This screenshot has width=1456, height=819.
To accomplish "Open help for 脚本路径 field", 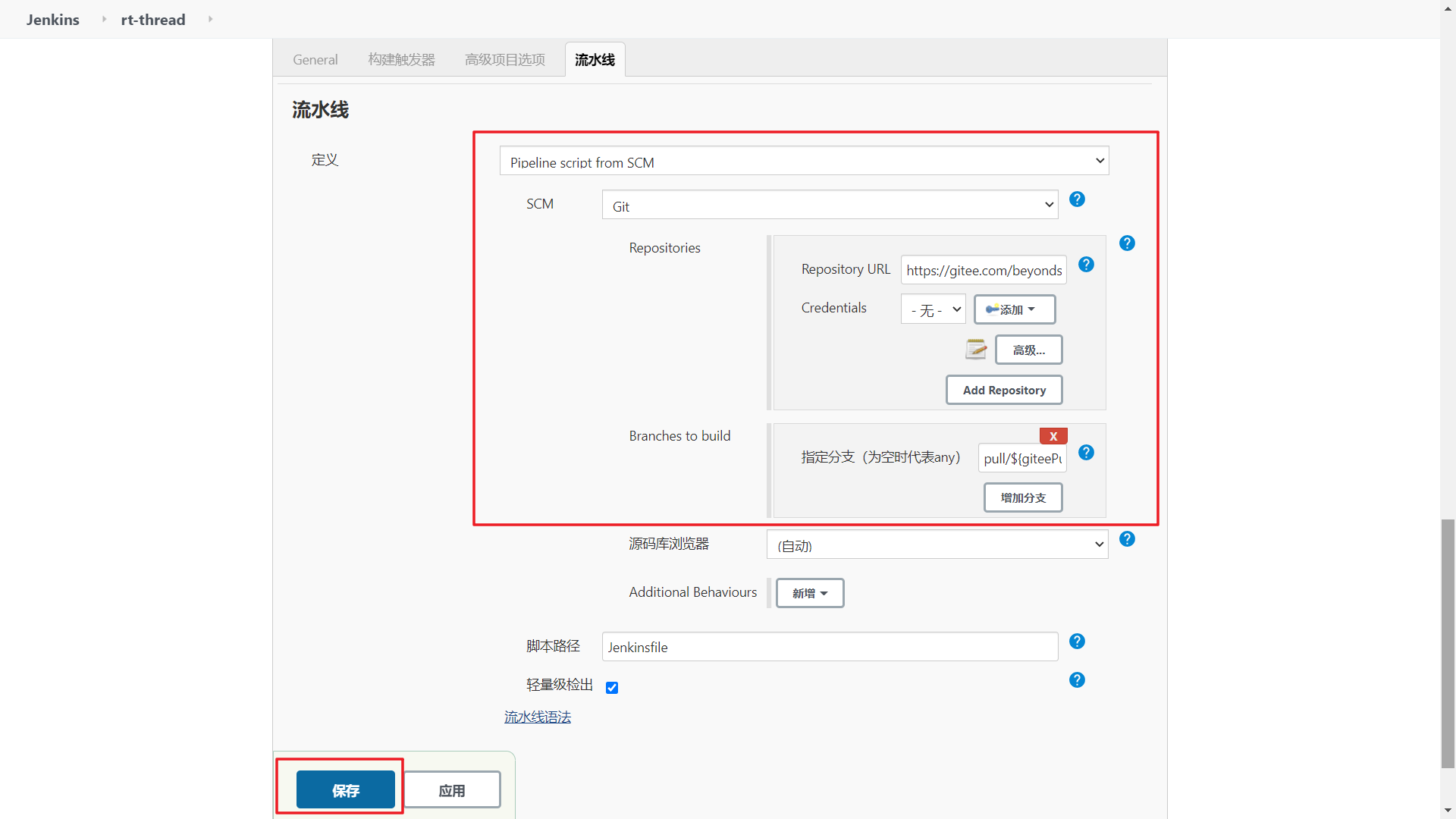I will click(1077, 642).
